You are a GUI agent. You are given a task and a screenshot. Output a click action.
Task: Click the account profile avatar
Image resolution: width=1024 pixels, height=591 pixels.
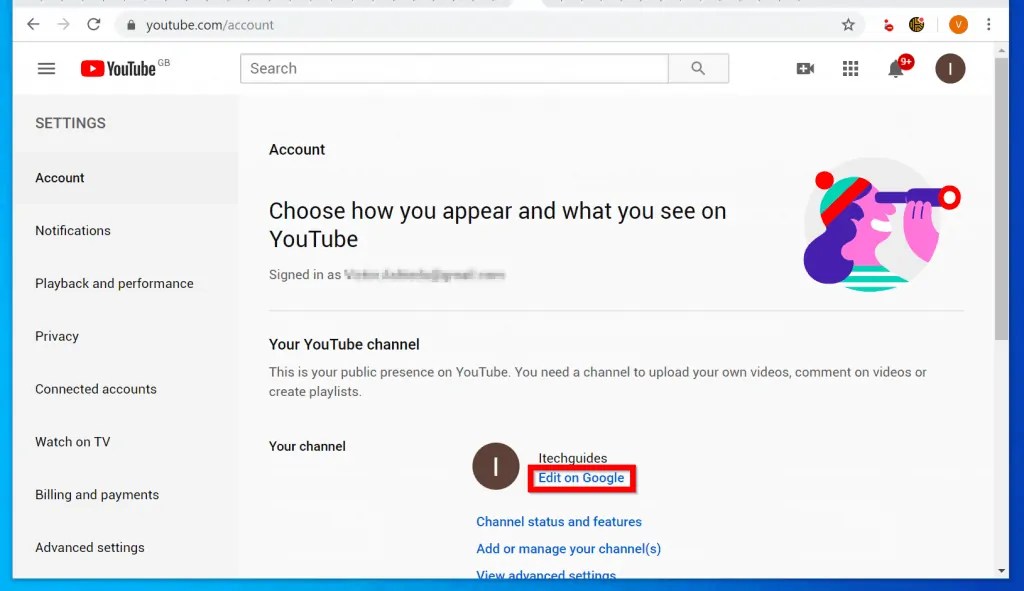click(x=949, y=68)
